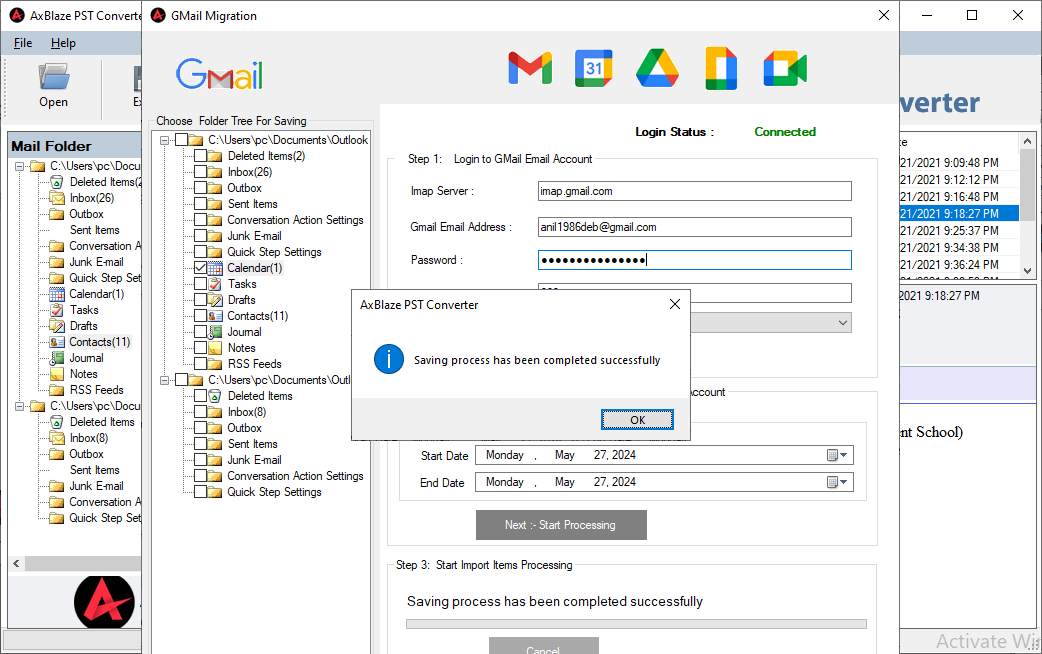Check the Tasks checkbox
This screenshot has width=1042, height=654.
[x=200, y=284]
